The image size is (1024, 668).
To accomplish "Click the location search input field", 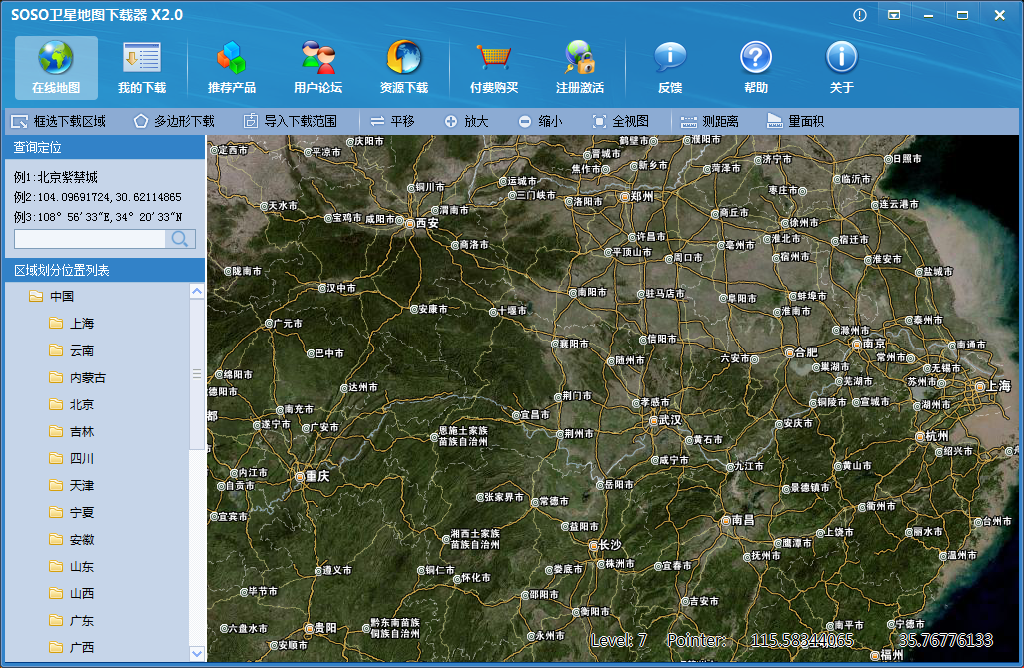I will coord(90,239).
